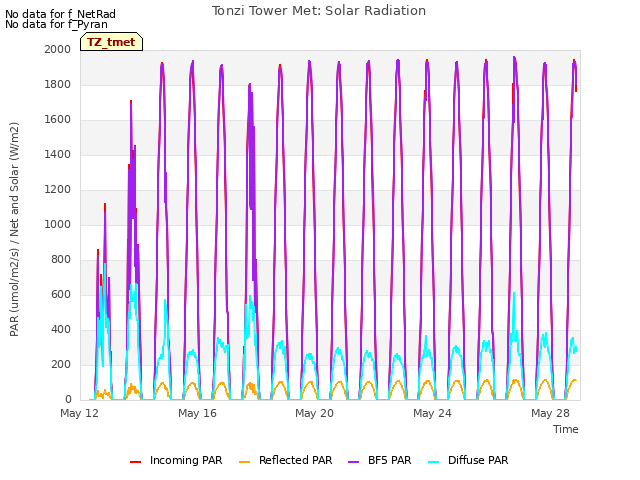This screenshot has height=480, width=640.
Task: Click the purple BF5 PAR legend swatch
Action: (353, 462)
